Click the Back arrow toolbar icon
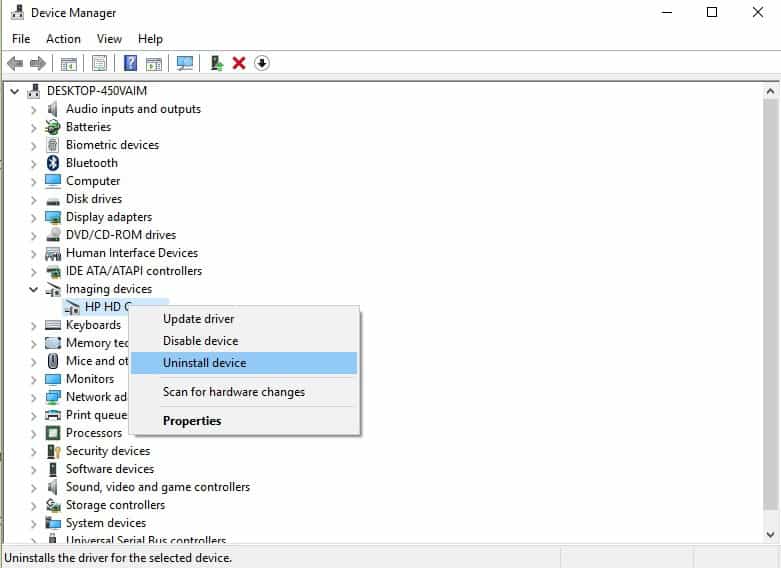The height and width of the screenshot is (568, 781). tap(15, 63)
